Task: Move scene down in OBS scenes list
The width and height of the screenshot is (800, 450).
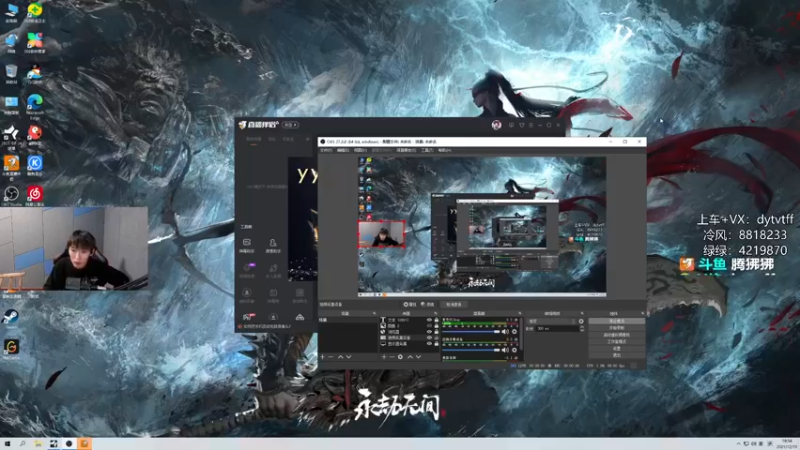Action: (x=349, y=357)
